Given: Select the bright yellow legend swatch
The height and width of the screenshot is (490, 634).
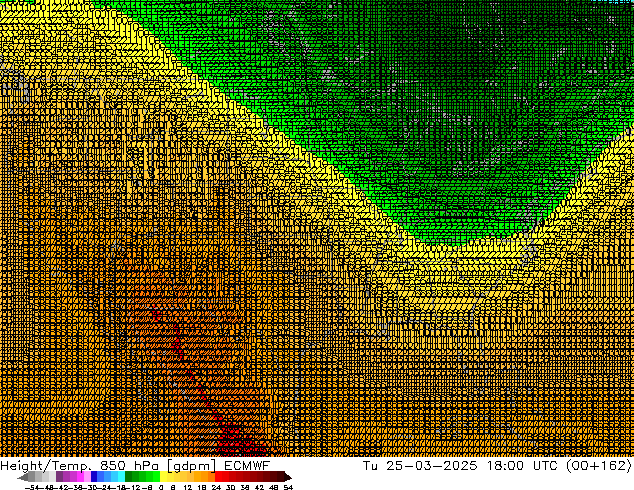Looking at the screenshot, I should (163, 477).
